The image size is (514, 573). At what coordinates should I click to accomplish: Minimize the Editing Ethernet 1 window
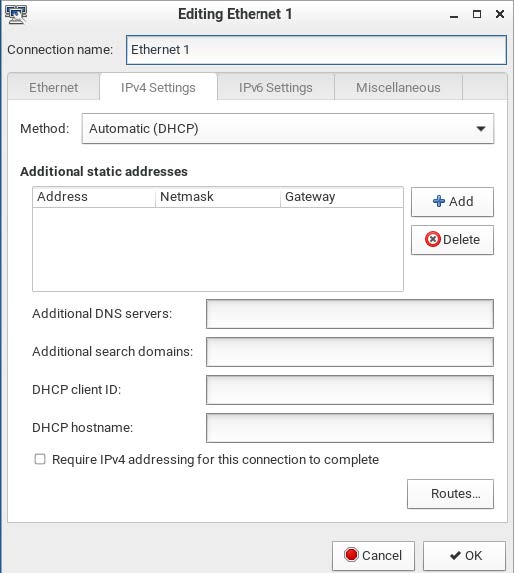click(454, 15)
